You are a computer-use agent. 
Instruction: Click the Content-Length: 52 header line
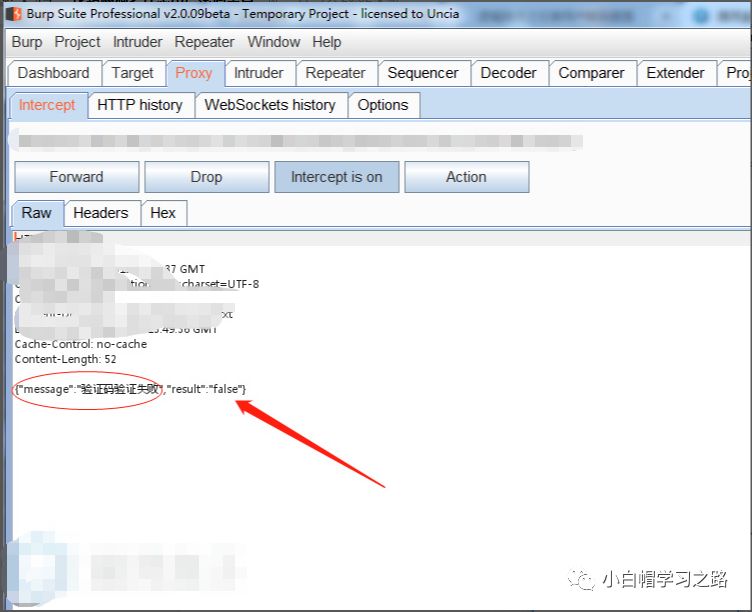(66, 359)
